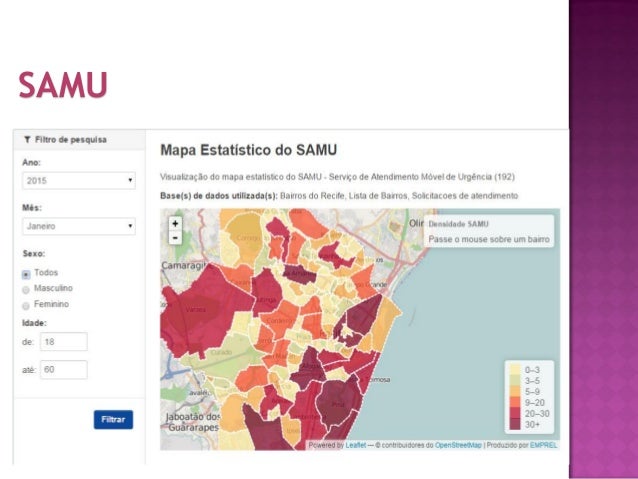This screenshot has height=479, width=638.
Task: Click the Sexo label
Action: 34,254
